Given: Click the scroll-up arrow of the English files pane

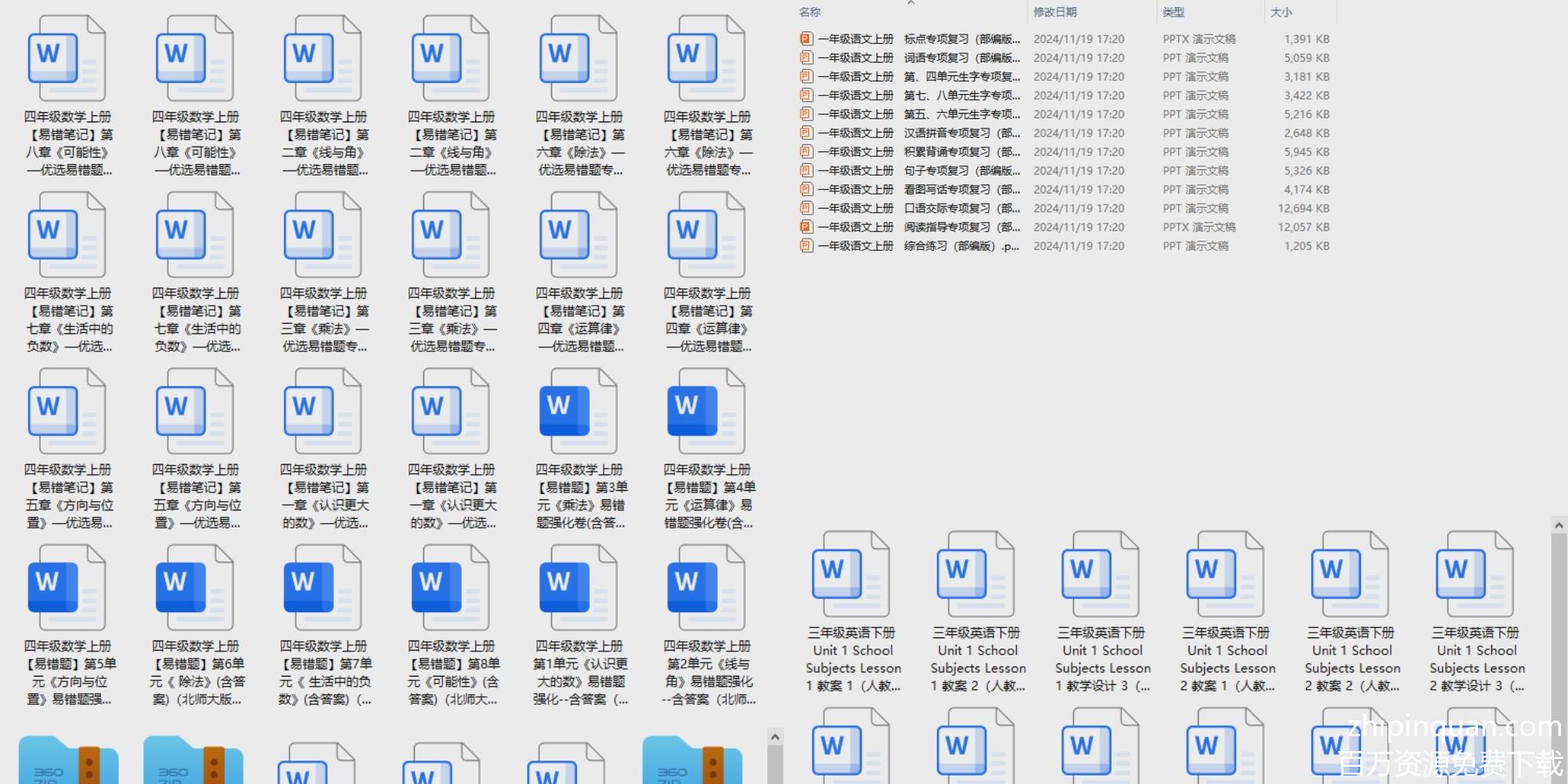Looking at the screenshot, I should coord(1559,525).
